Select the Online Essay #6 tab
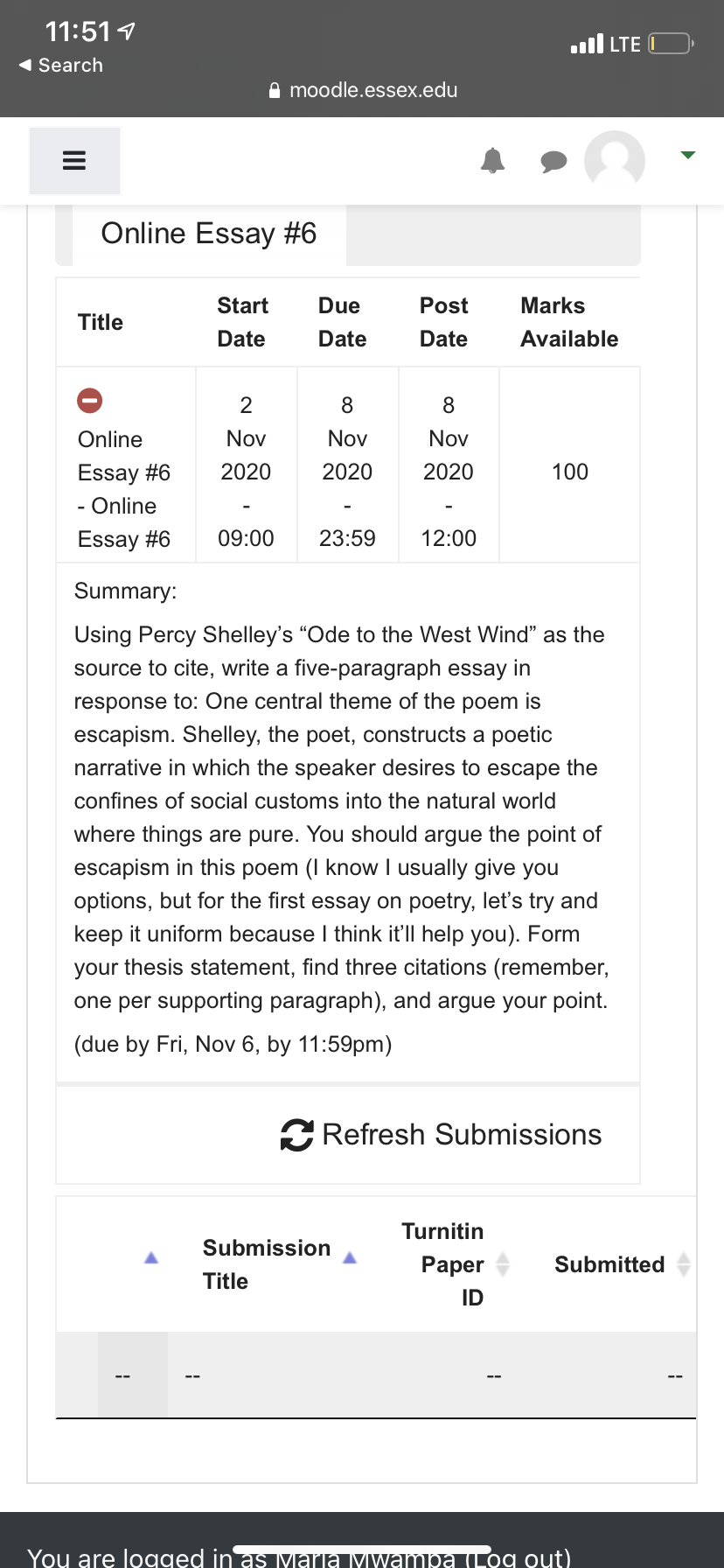 point(209,234)
